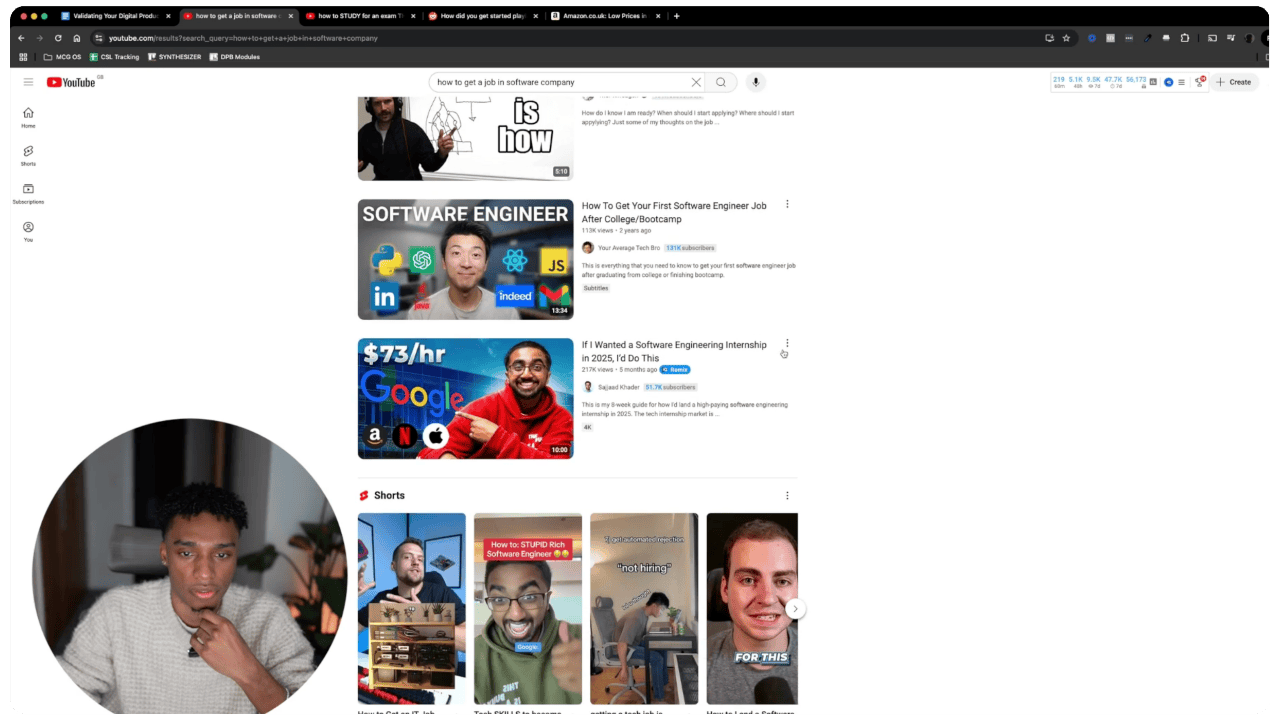Image resolution: width=1280 pixels, height=720 pixels.
Task: Open the Your Average Tech Bro channel
Action: click(629, 248)
